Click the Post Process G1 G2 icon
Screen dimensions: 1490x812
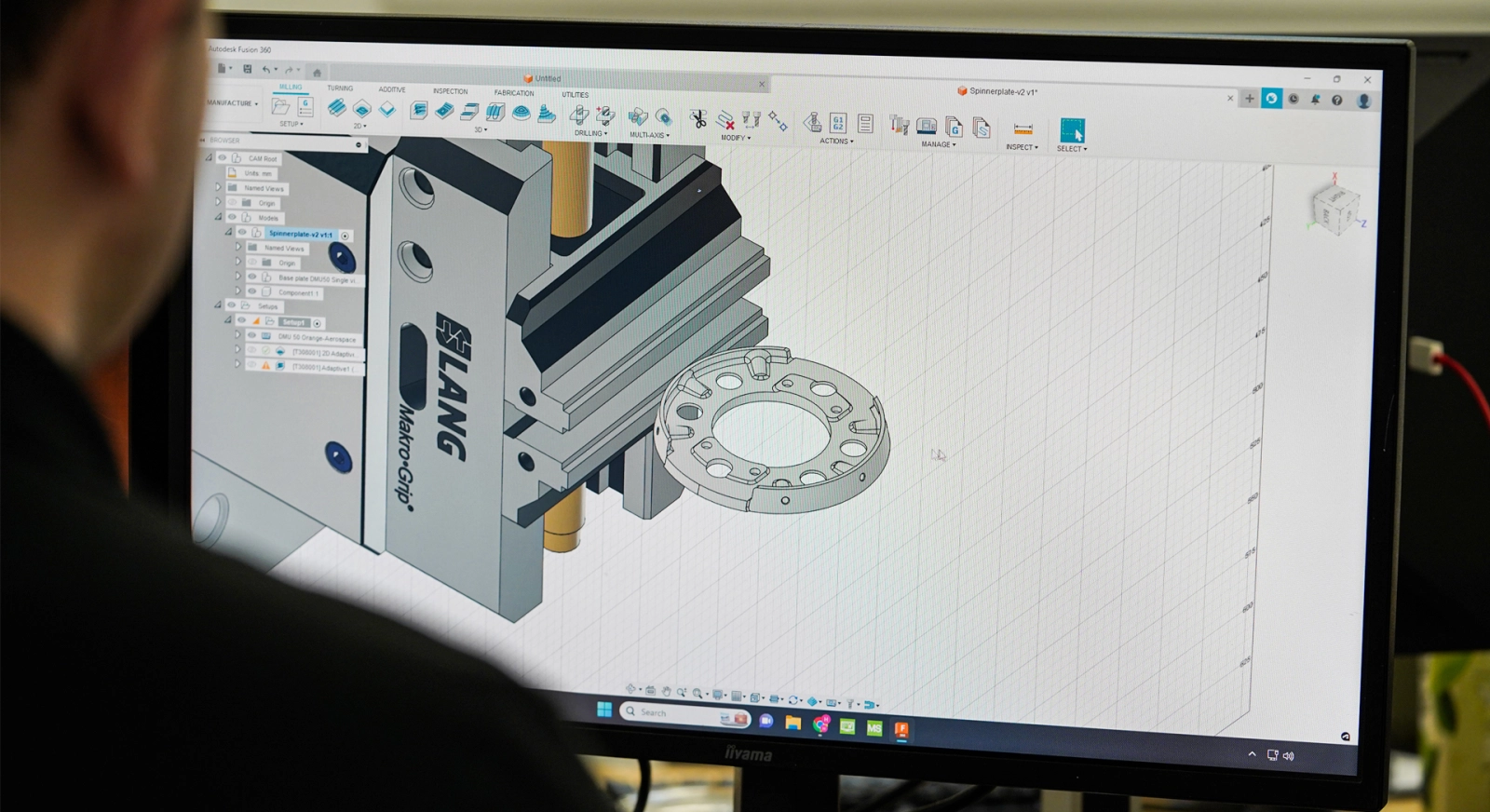pos(838,123)
